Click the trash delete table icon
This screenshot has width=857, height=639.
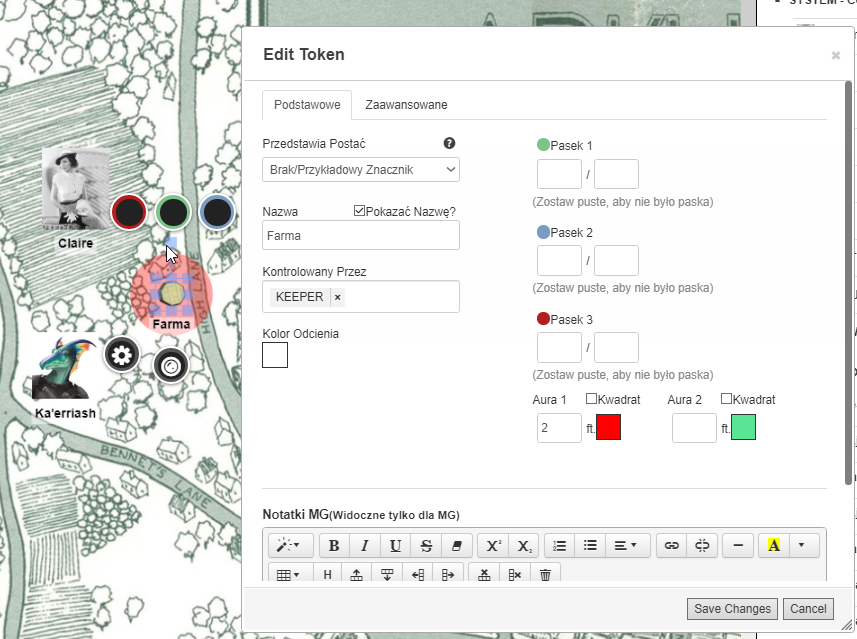[x=545, y=574]
